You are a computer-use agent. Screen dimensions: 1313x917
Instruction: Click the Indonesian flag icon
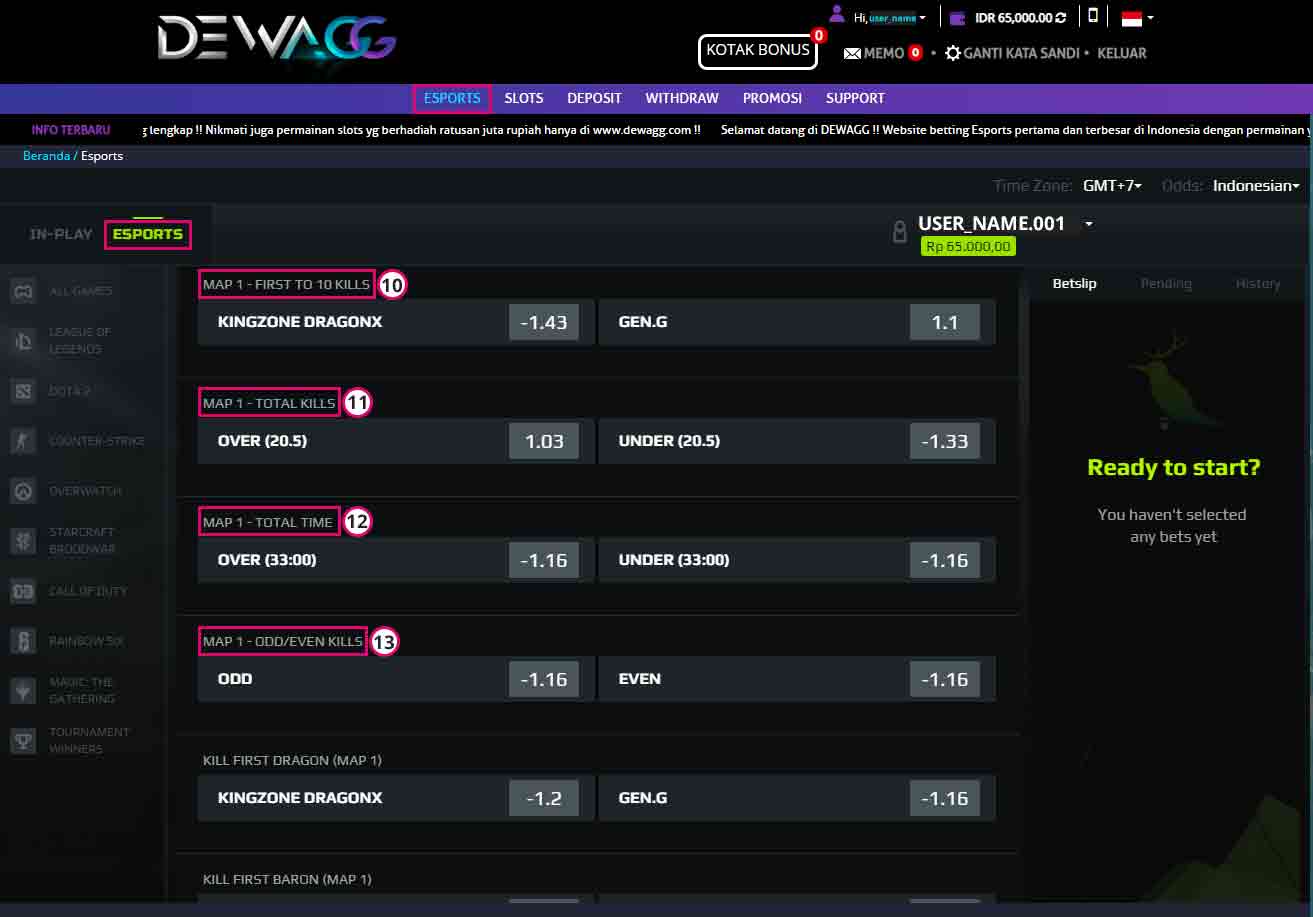(1132, 17)
